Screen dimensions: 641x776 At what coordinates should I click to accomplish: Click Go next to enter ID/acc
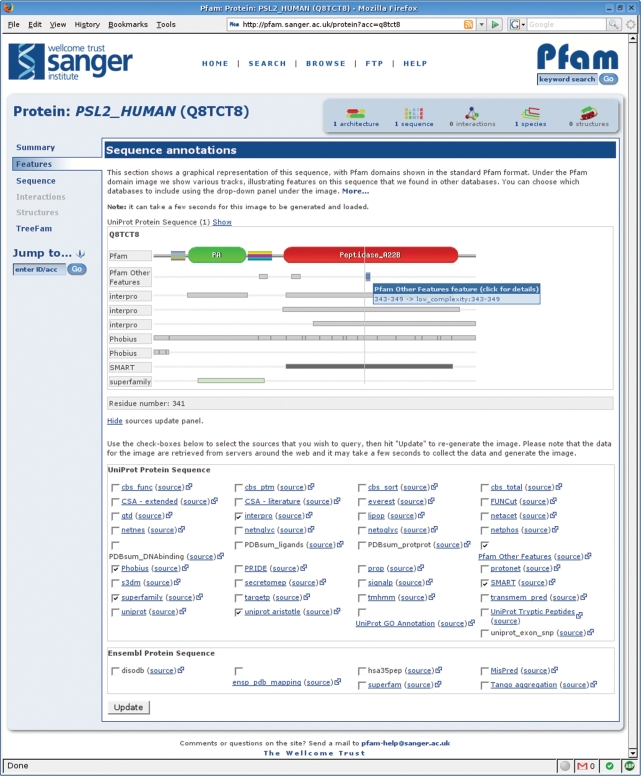click(77, 269)
